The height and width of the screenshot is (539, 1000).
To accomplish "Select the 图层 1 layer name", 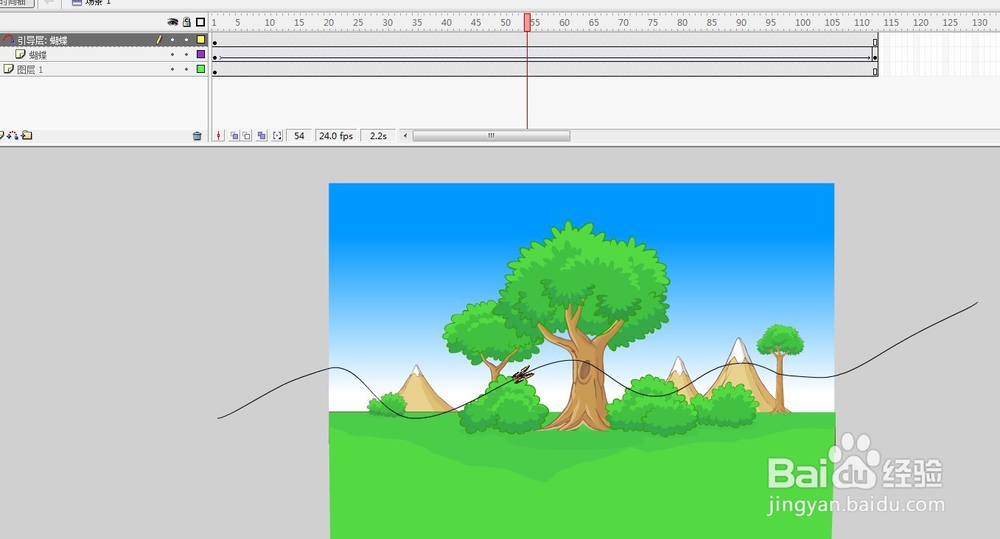I will point(30,70).
